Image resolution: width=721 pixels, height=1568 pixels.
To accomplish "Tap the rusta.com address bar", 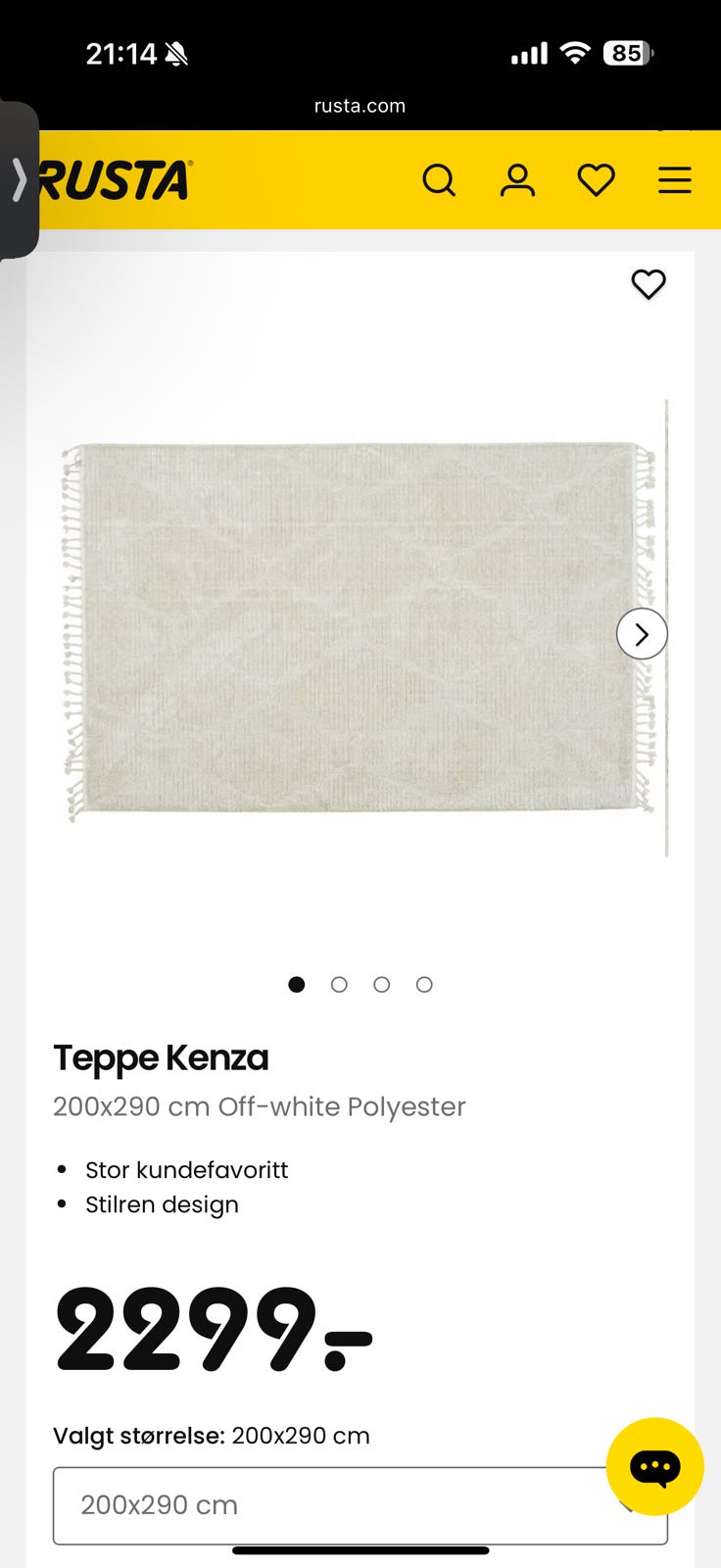I will click(x=360, y=106).
